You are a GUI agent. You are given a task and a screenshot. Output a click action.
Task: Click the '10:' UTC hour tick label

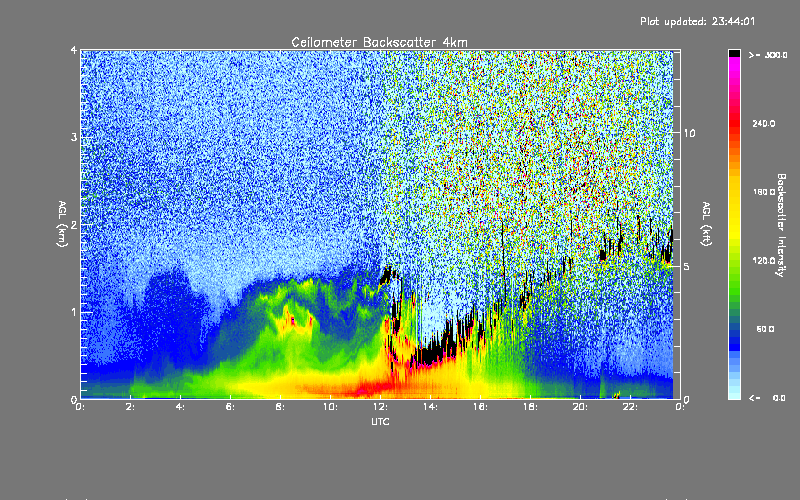coord(331,407)
